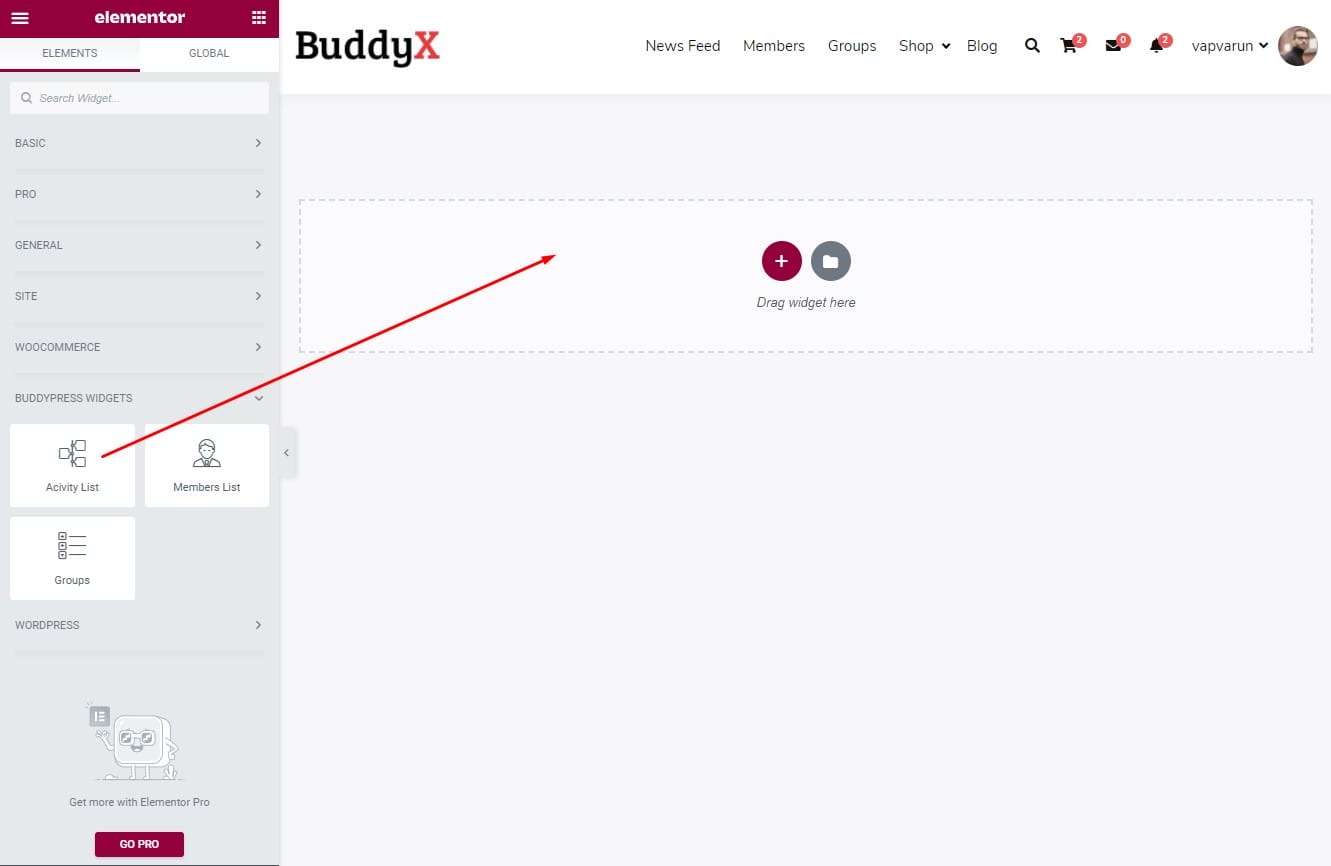Check the notifications bell
This screenshot has height=866, width=1331.
(x=1157, y=45)
